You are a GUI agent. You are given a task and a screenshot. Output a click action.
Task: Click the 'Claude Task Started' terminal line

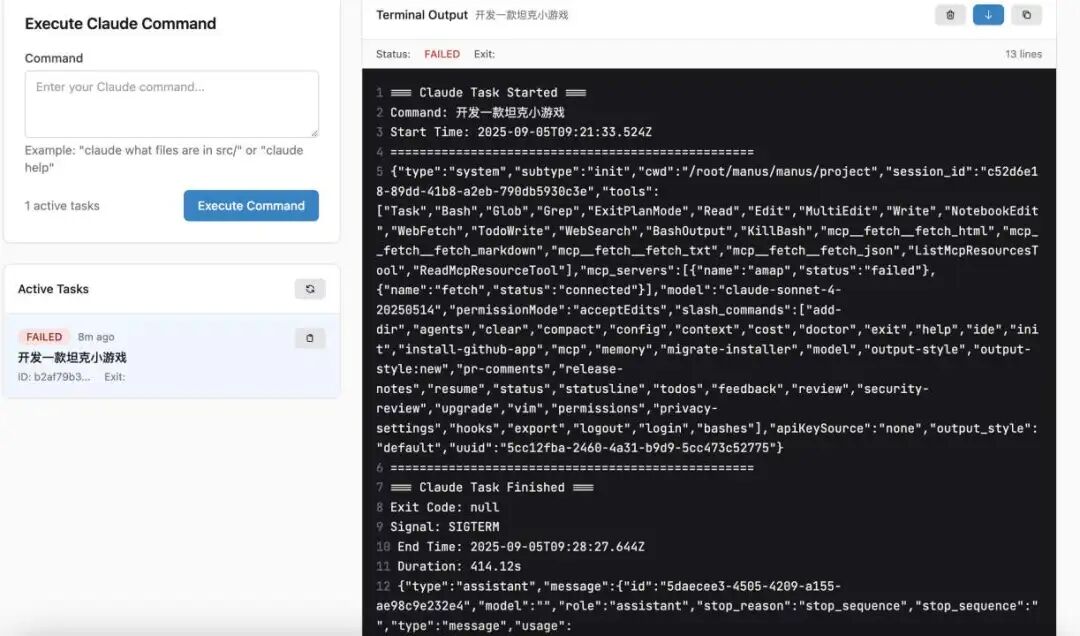pos(488,92)
